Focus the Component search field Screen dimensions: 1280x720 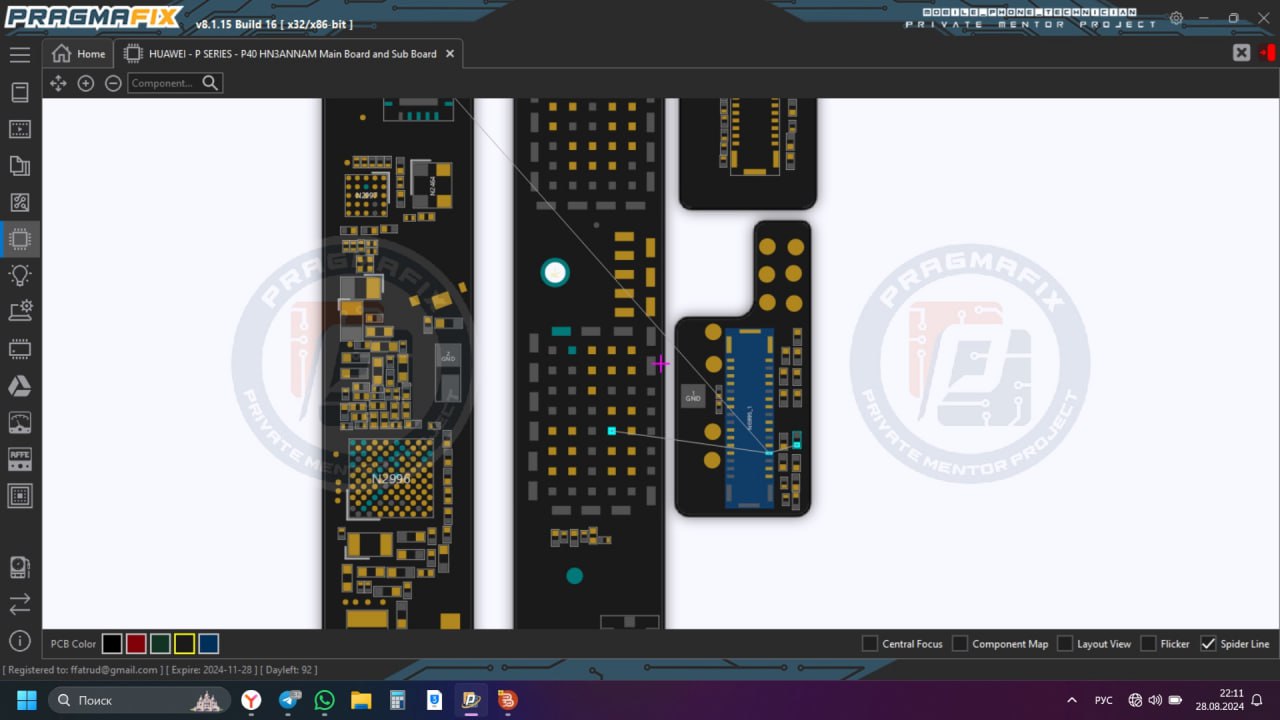click(x=164, y=83)
